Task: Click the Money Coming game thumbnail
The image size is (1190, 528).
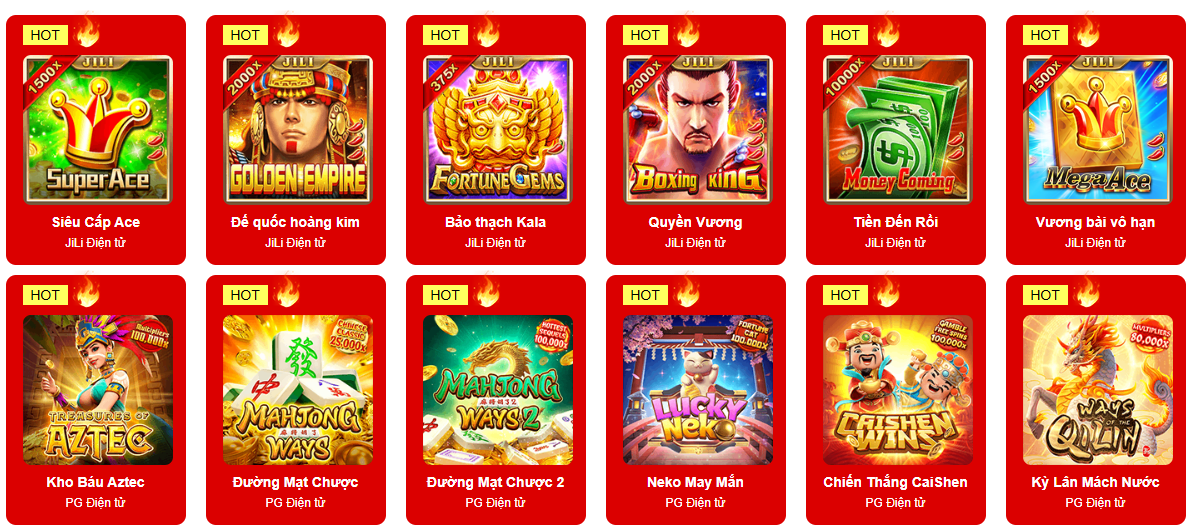Action: point(898,130)
